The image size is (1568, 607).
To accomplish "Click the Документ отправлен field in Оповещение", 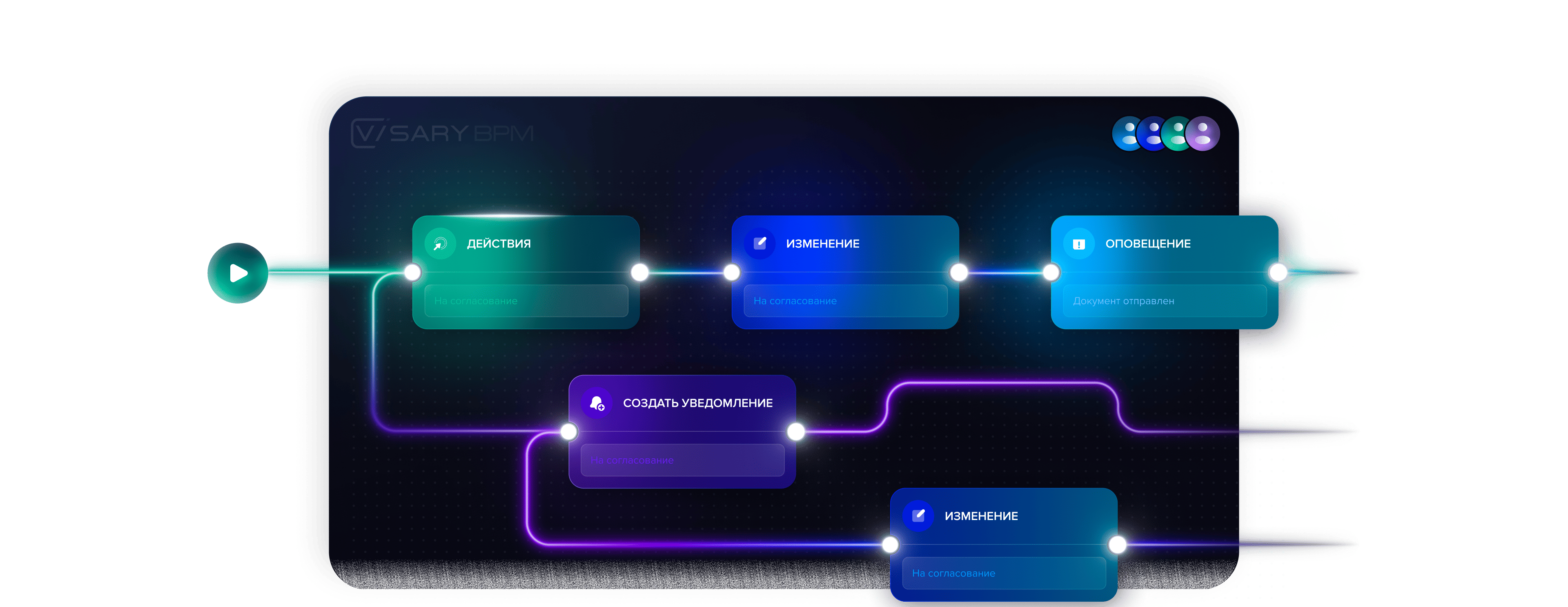I will 1165,301.
